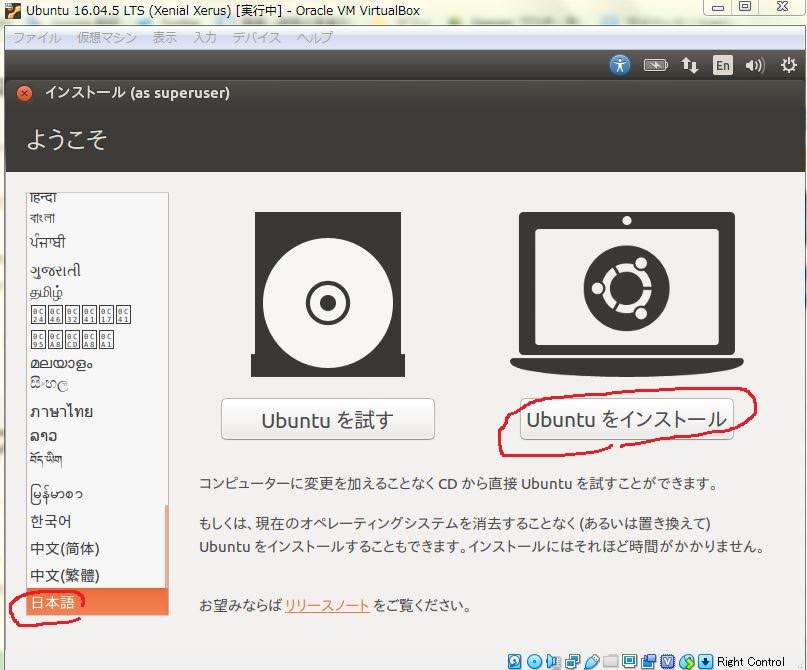
Task: Click the battery status indicator
Action: pyautogui.click(x=655, y=65)
